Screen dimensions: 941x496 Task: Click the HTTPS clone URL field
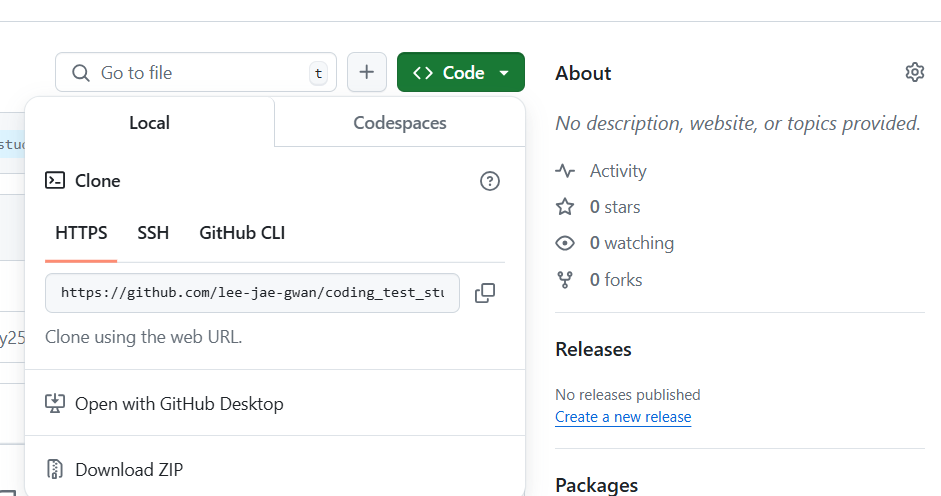tap(252, 293)
